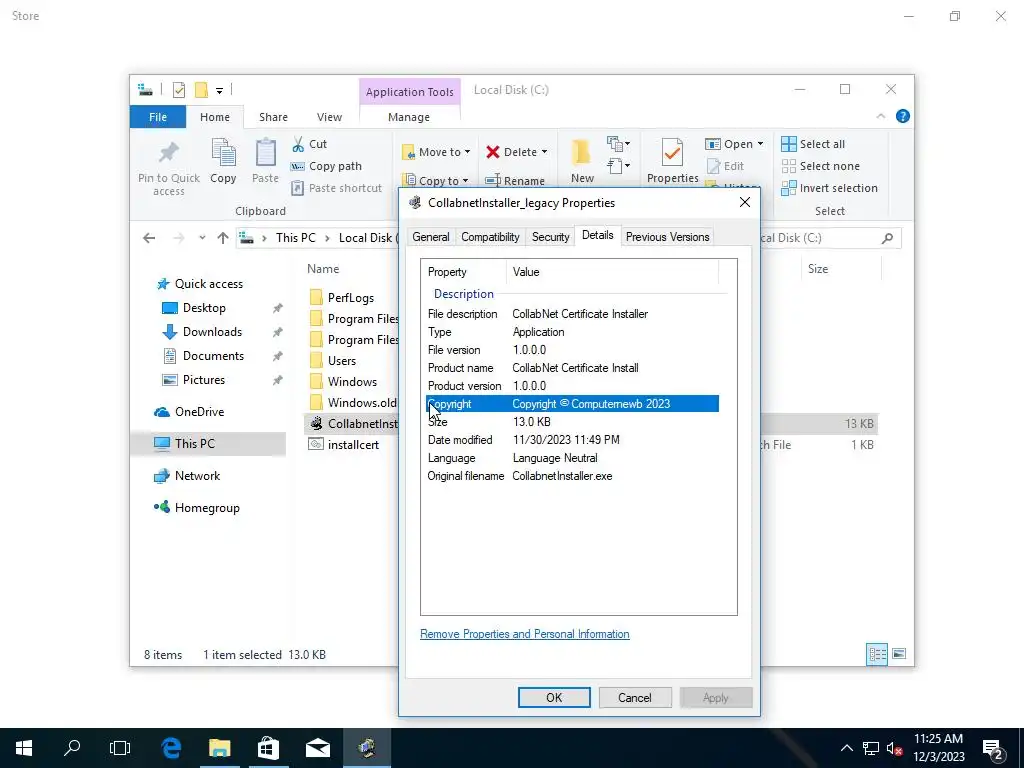Click the New folder icon
This screenshot has width=1024, height=768.
581,152
